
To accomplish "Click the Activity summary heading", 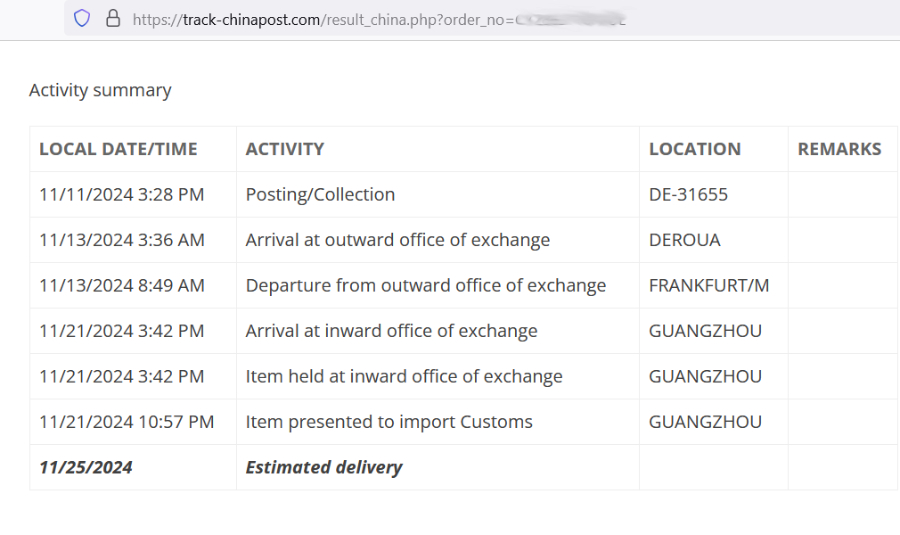I will click(x=100, y=90).
